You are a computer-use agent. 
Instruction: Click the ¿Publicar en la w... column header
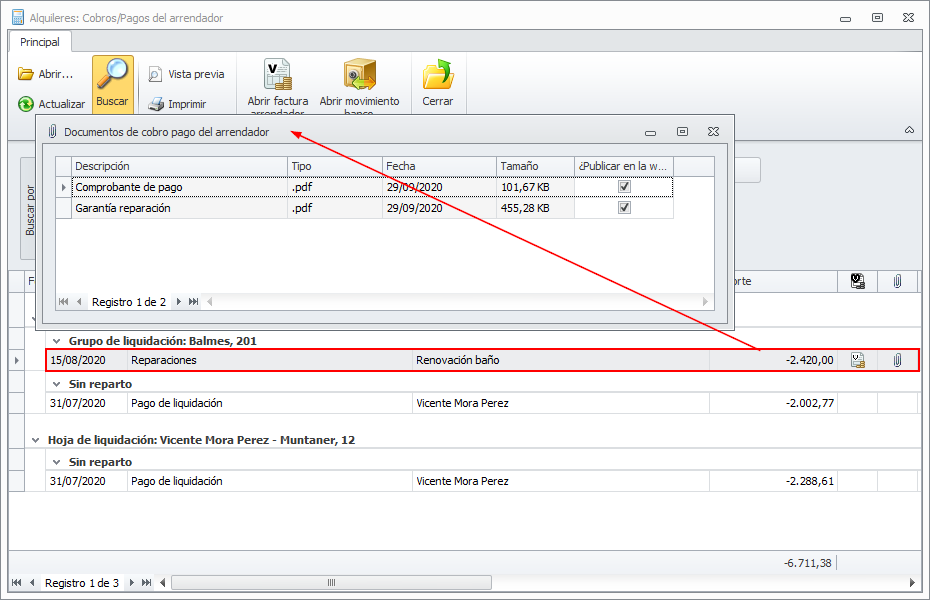(x=623, y=167)
